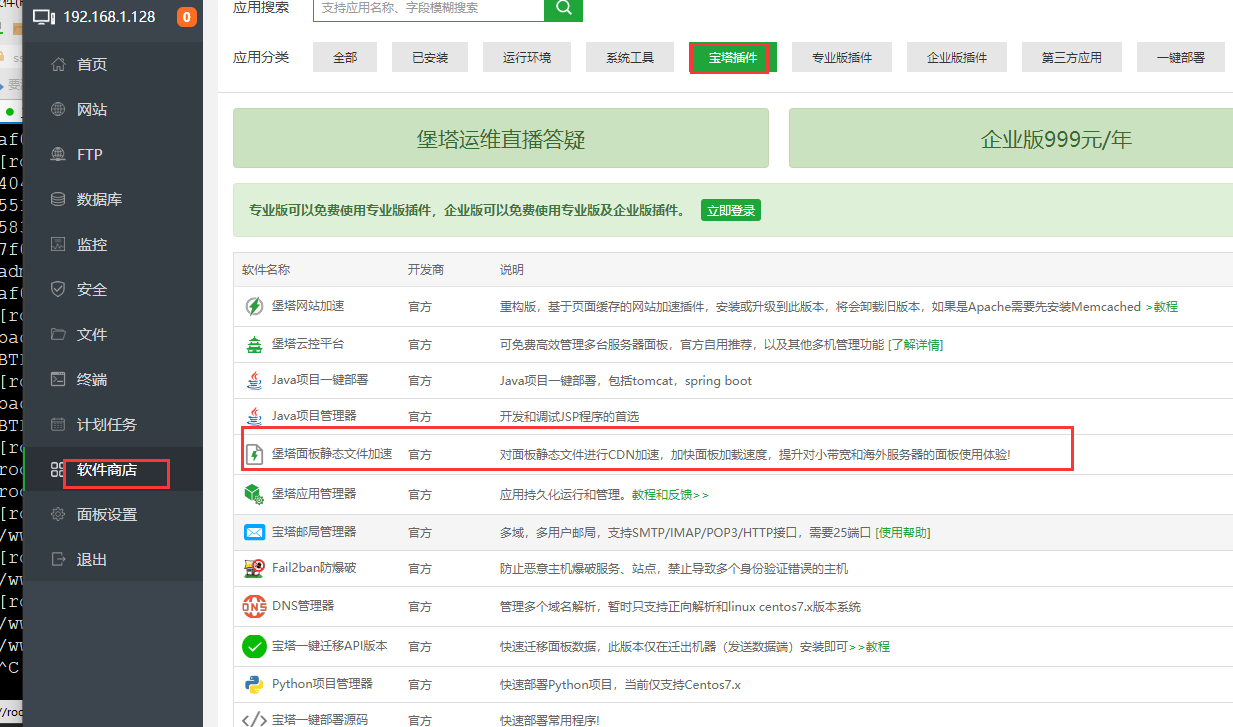Click the Java项目一键部署 plugin name
The height and width of the screenshot is (727, 1233).
click(x=320, y=380)
